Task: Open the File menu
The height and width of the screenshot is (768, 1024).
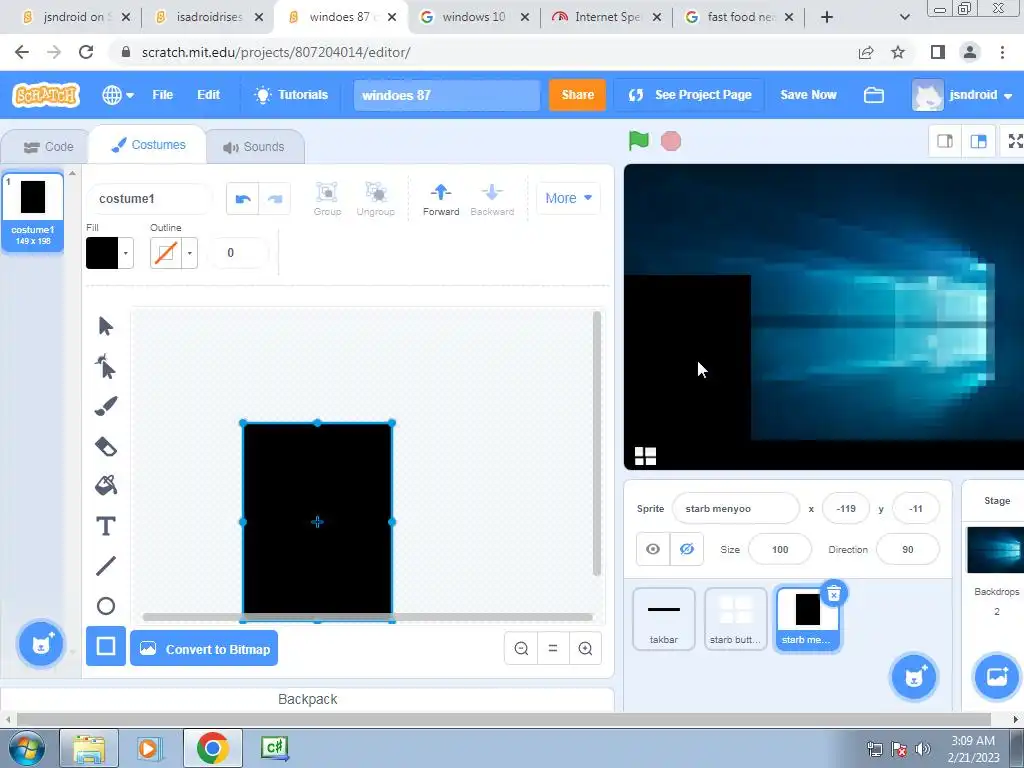Action: [162, 95]
